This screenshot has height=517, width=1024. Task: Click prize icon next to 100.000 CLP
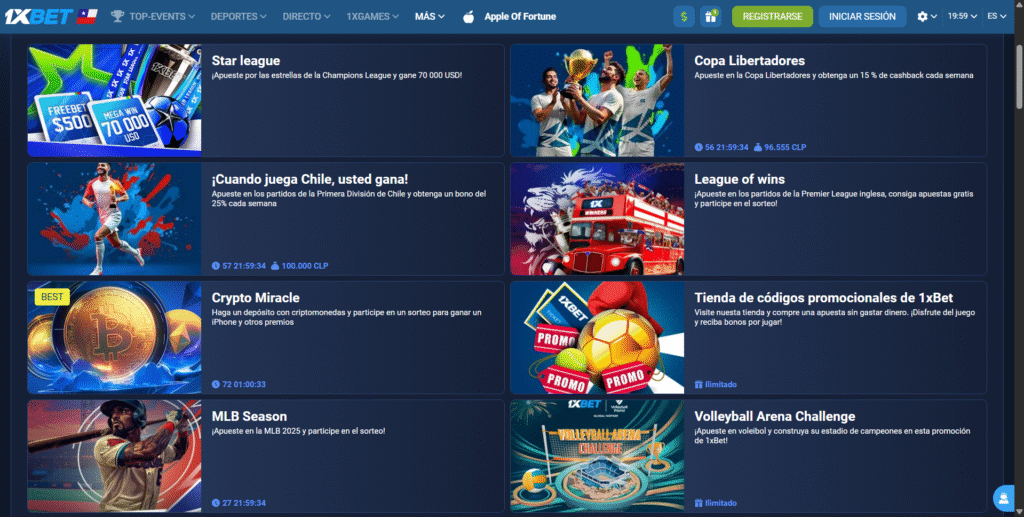tap(275, 266)
